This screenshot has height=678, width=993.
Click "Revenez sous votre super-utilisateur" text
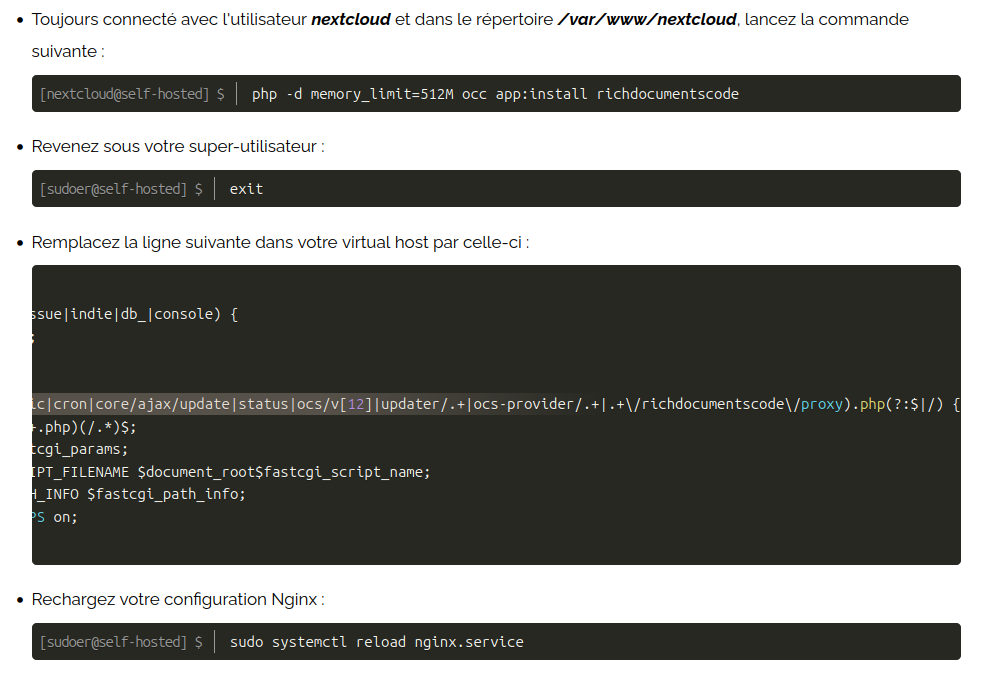tap(177, 147)
